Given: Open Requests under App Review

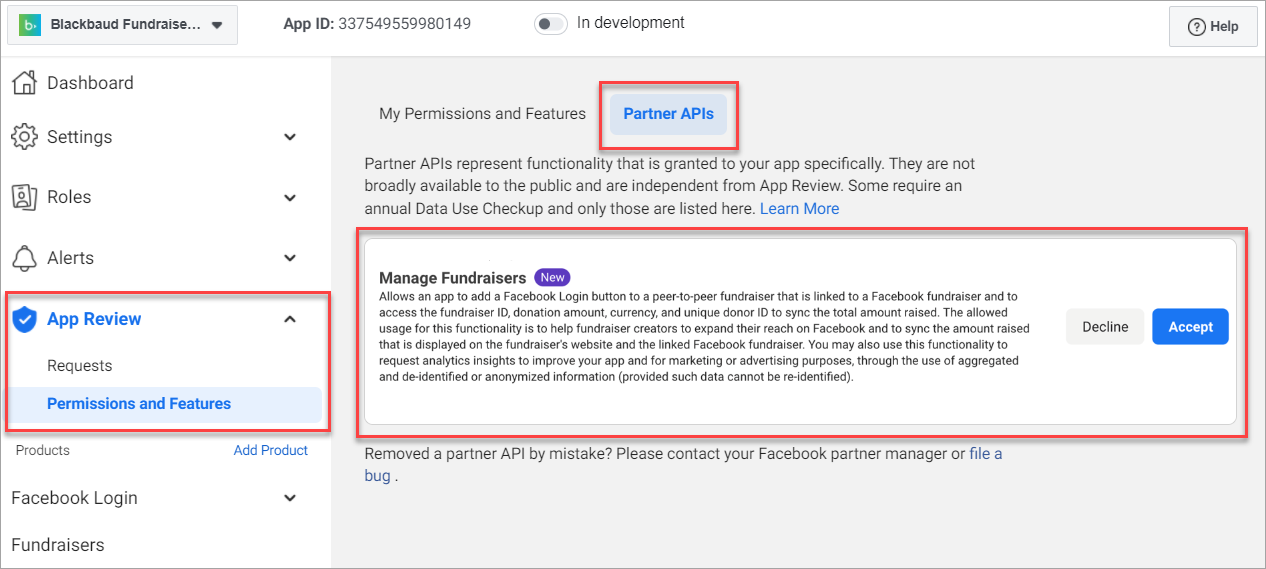Looking at the screenshot, I should pyautogui.click(x=80, y=366).
